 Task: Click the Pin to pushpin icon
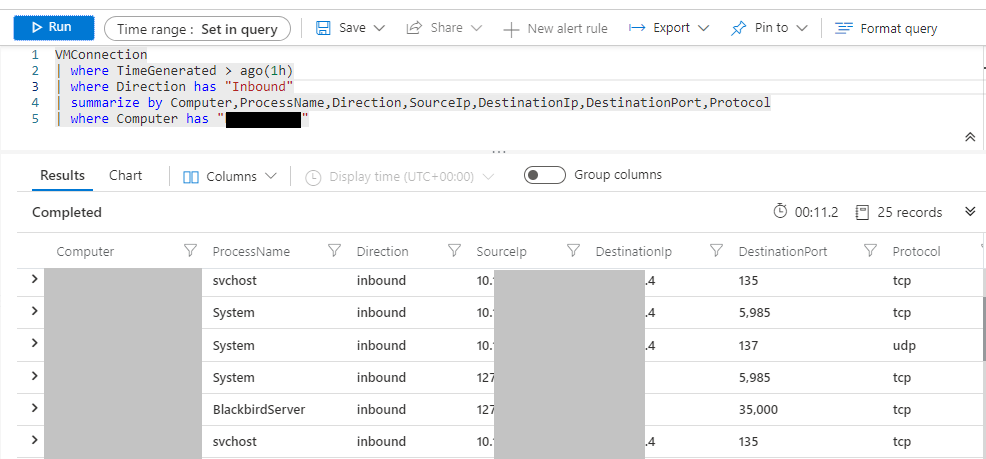(x=739, y=28)
